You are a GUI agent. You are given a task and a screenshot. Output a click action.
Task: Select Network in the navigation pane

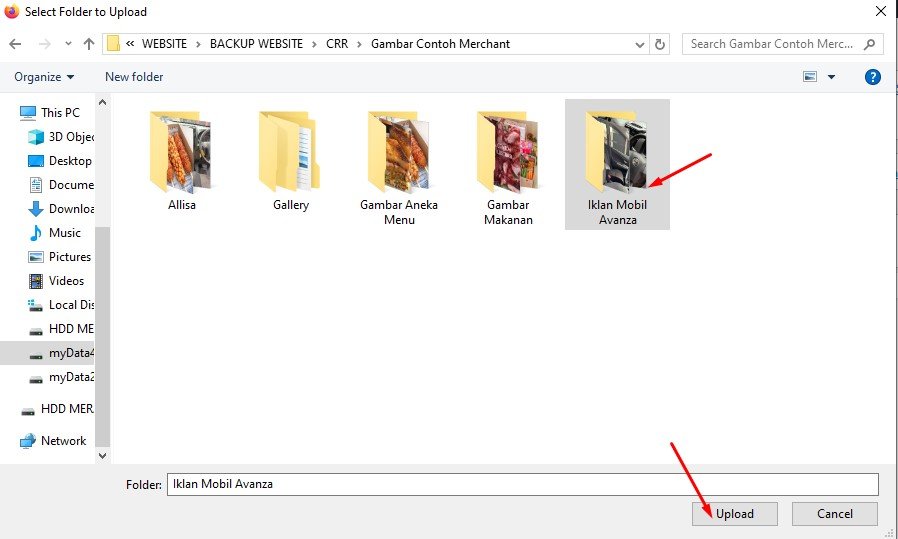[63, 441]
